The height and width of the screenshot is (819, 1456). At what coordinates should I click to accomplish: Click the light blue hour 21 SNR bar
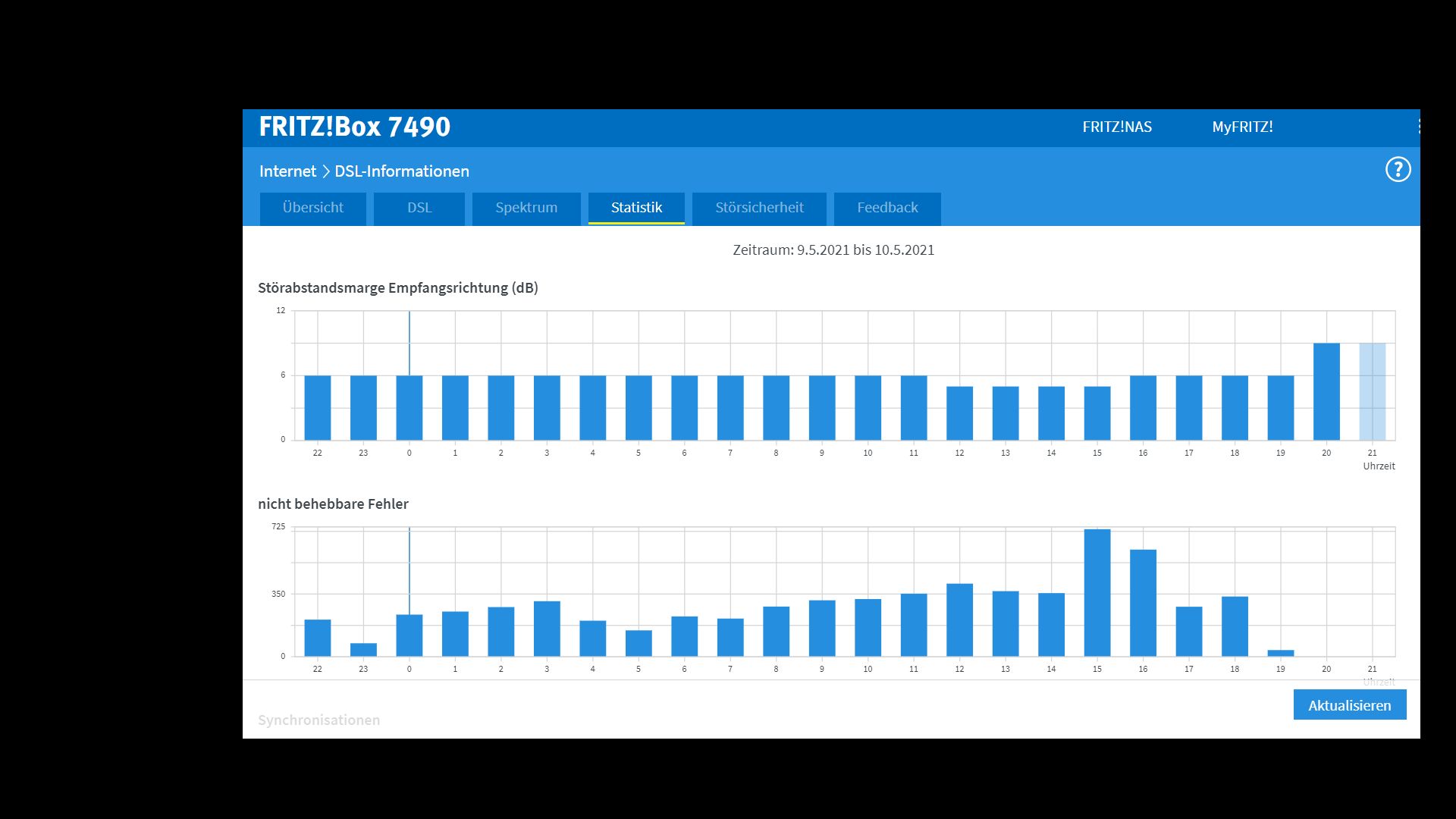pos(1372,391)
